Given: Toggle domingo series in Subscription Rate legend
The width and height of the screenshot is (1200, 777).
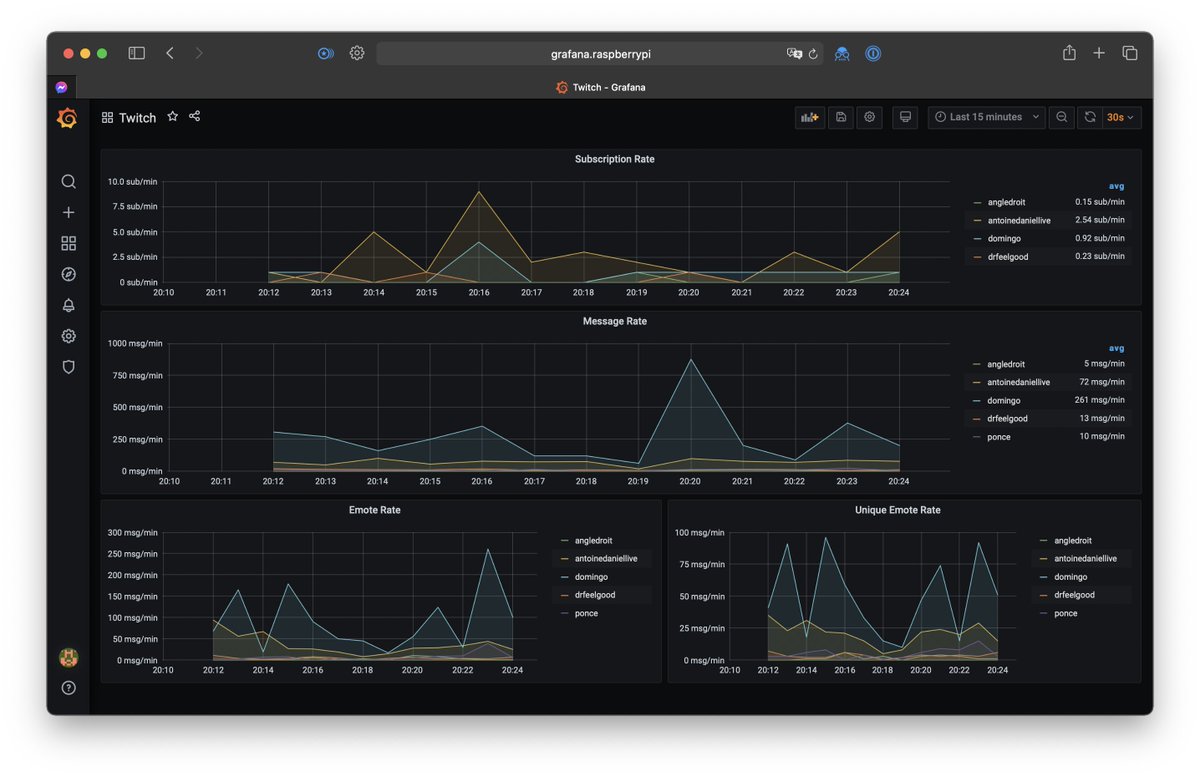Looking at the screenshot, I should (x=1003, y=238).
